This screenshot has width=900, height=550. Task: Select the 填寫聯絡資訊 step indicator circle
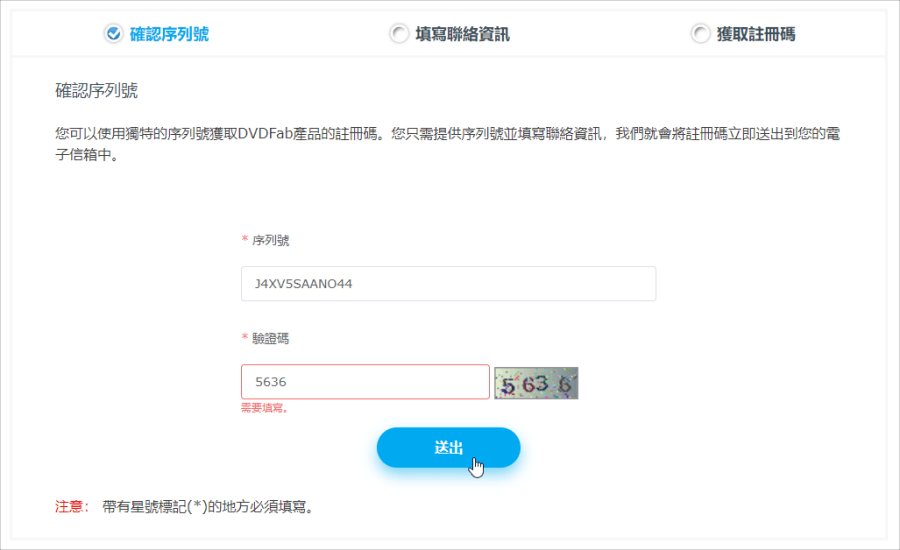click(399, 34)
